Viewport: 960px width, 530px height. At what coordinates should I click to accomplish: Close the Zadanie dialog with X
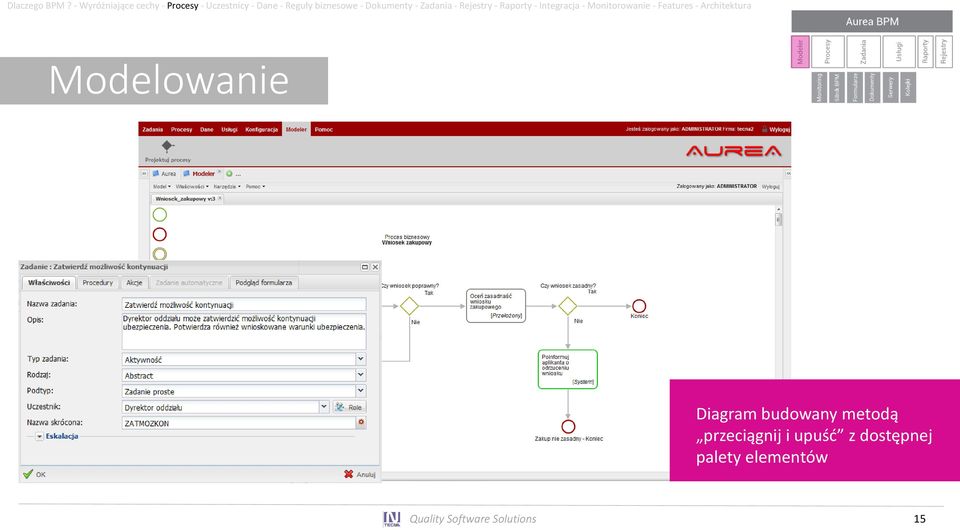tap(375, 267)
